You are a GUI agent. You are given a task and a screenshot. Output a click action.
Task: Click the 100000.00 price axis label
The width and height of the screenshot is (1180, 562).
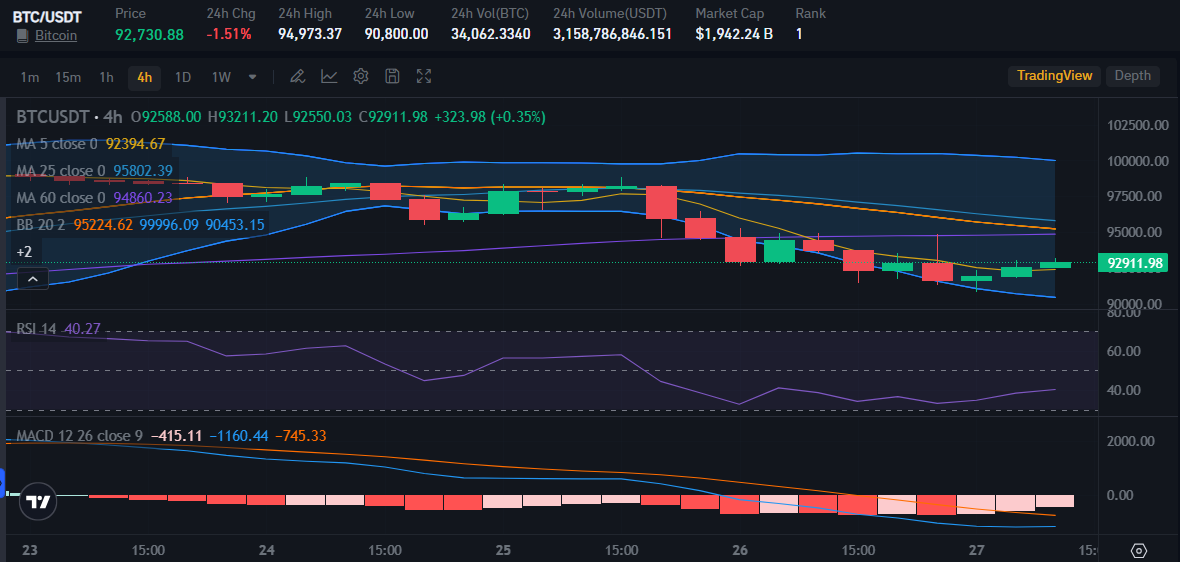coord(1138,161)
